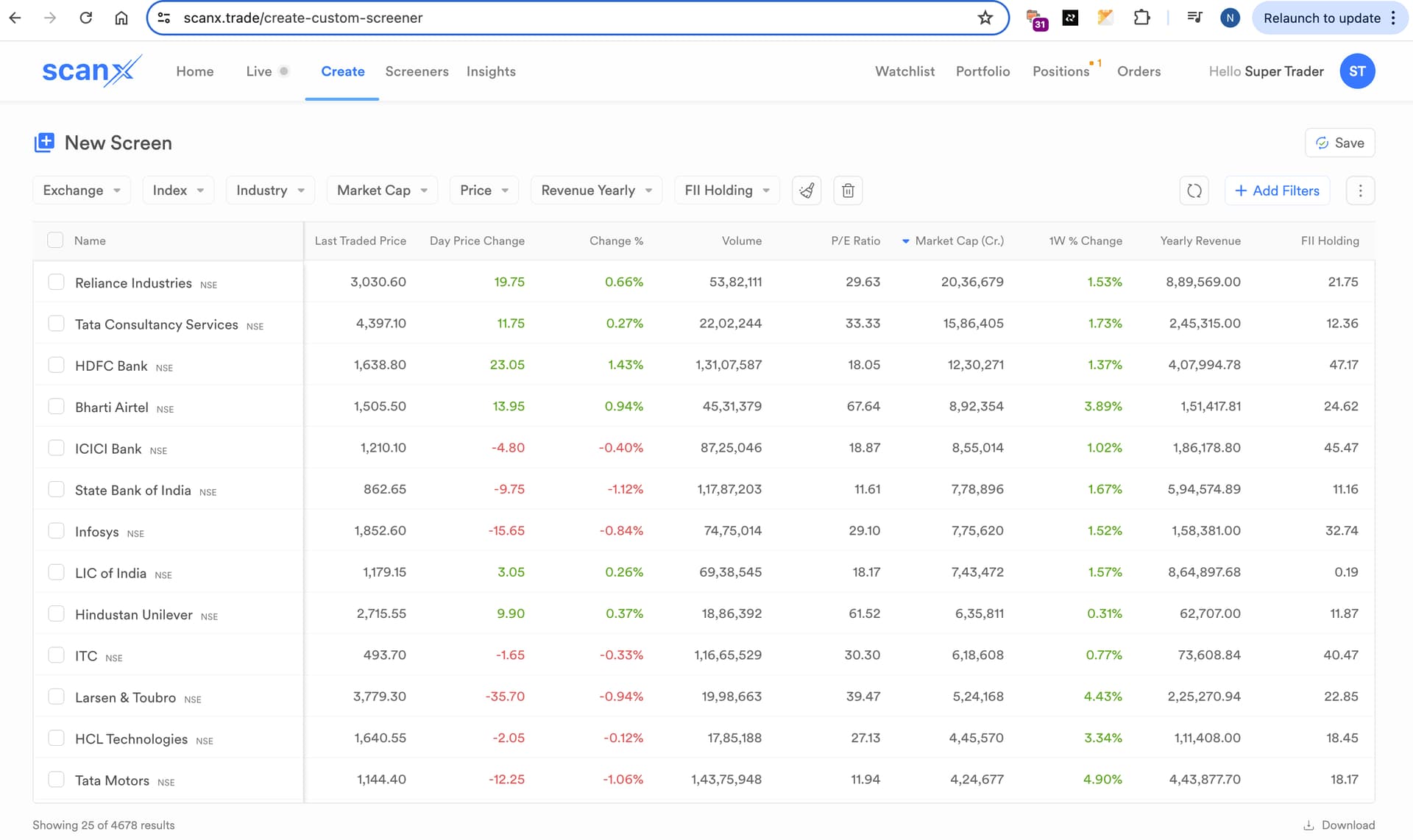Click the refresh results icon
The image size is (1413, 840).
pos(1194,191)
